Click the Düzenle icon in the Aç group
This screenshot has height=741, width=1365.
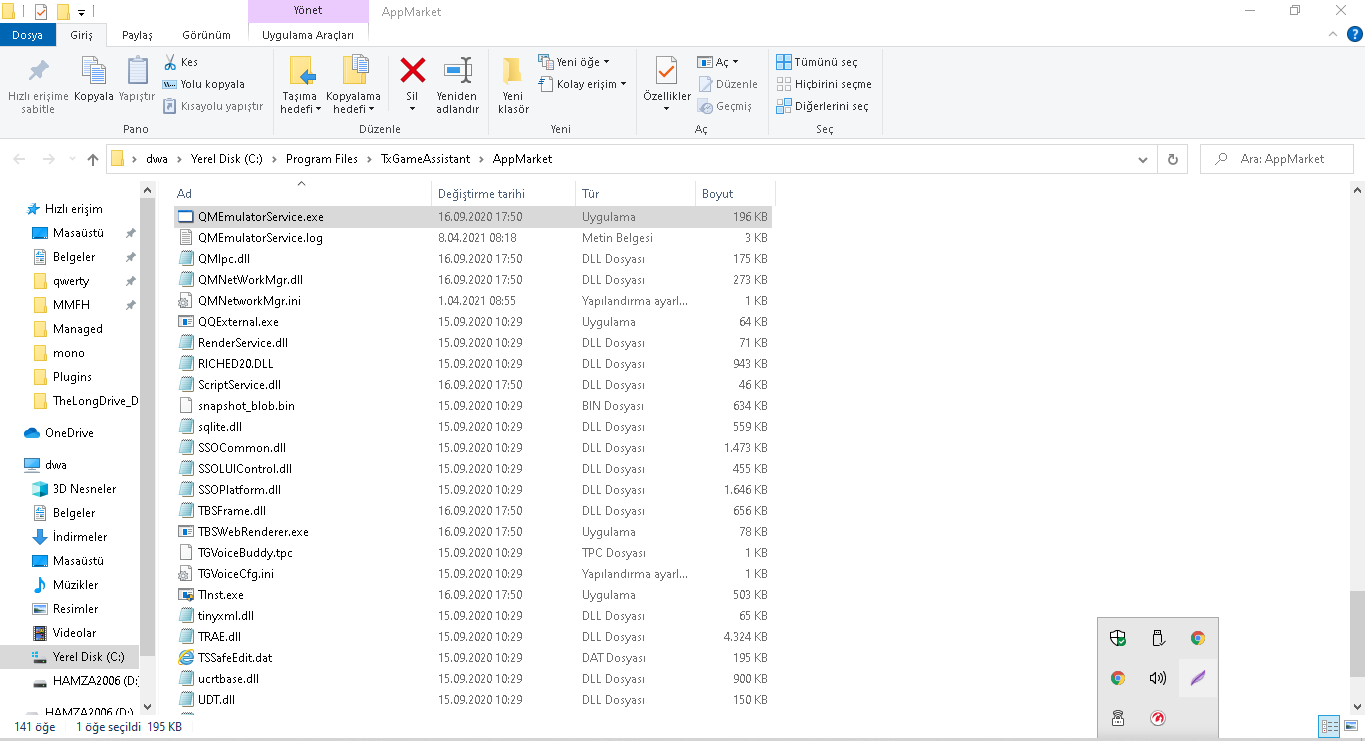pos(706,84)
